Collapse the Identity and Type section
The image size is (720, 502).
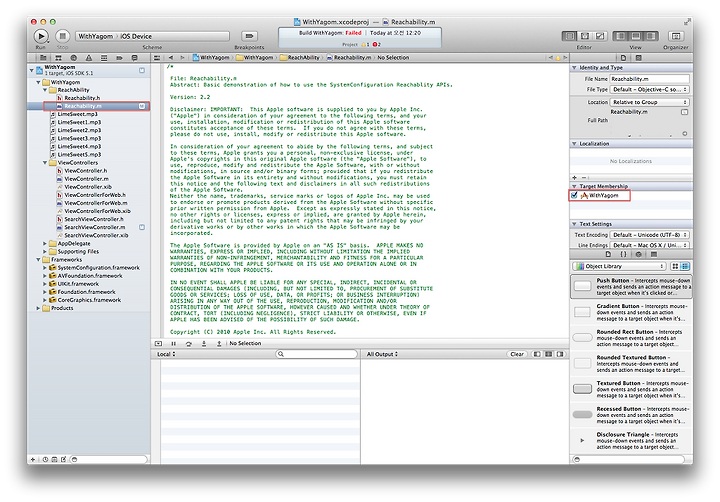574,68
